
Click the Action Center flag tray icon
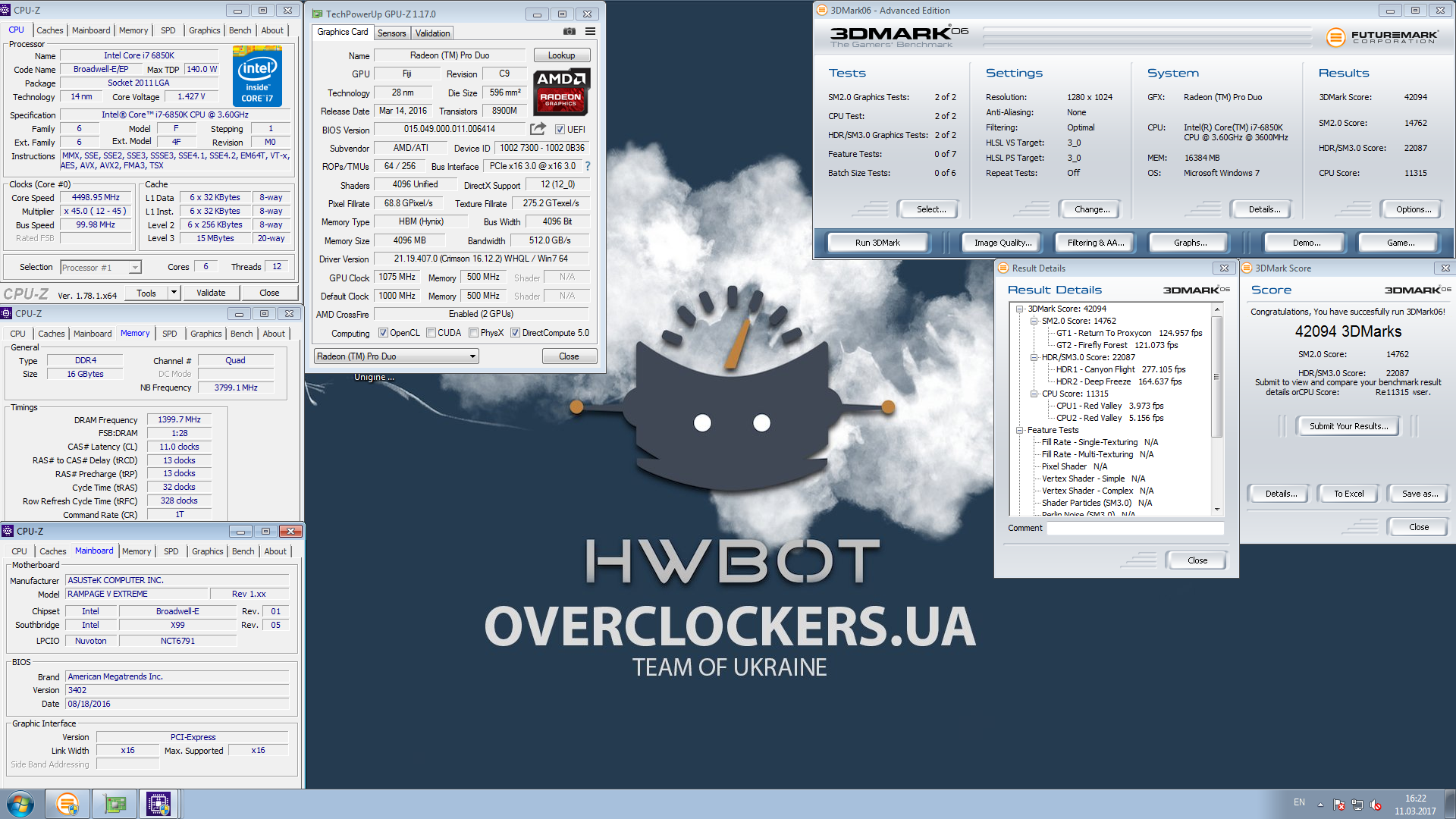[x=1339, y=805]
